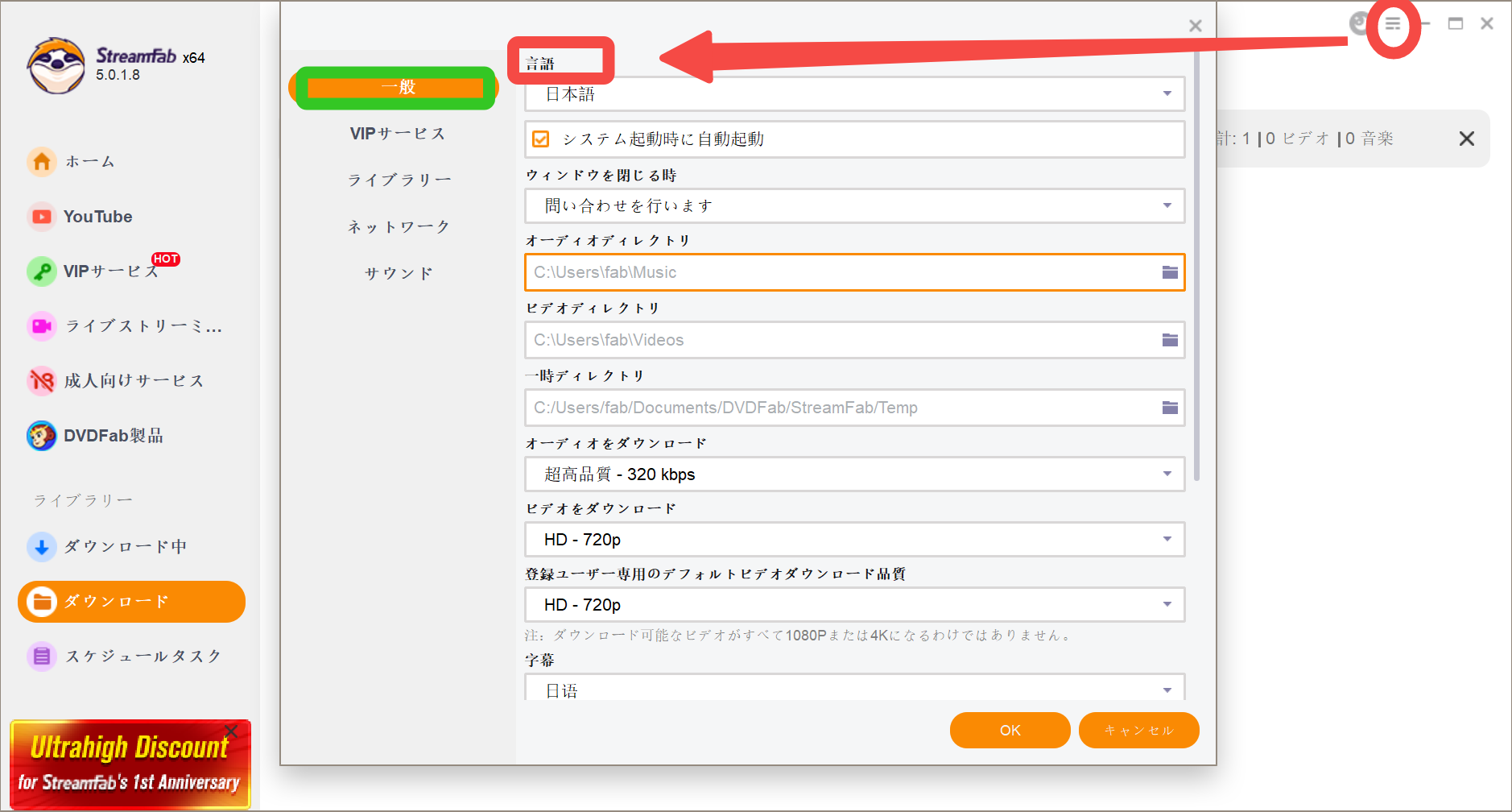This screenshot has height=812, width=1512.
Task: Close the settings dialog with X
Action: [x=1196, y=26]
